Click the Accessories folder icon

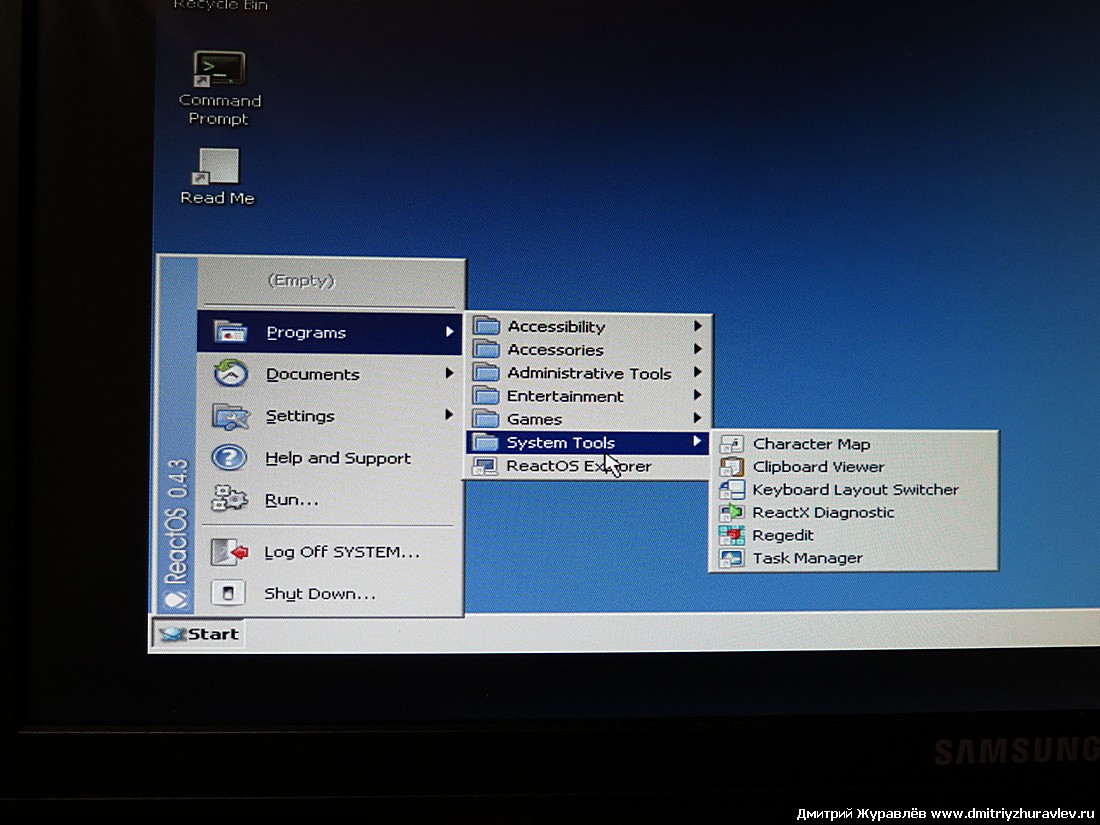coord(485,349)
